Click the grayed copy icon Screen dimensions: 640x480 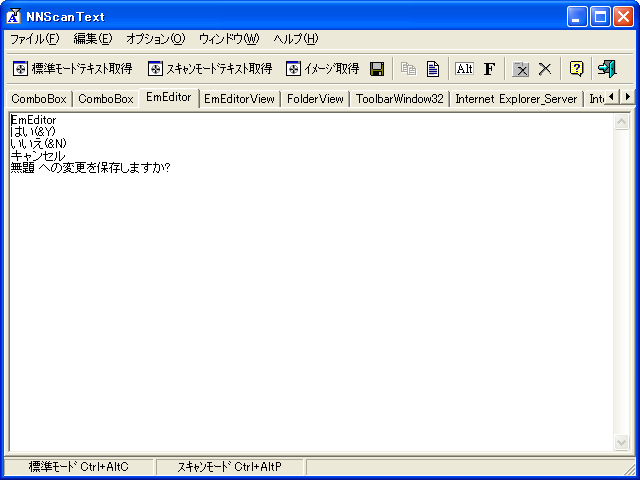pyautogui.click(x=408, y=69)
